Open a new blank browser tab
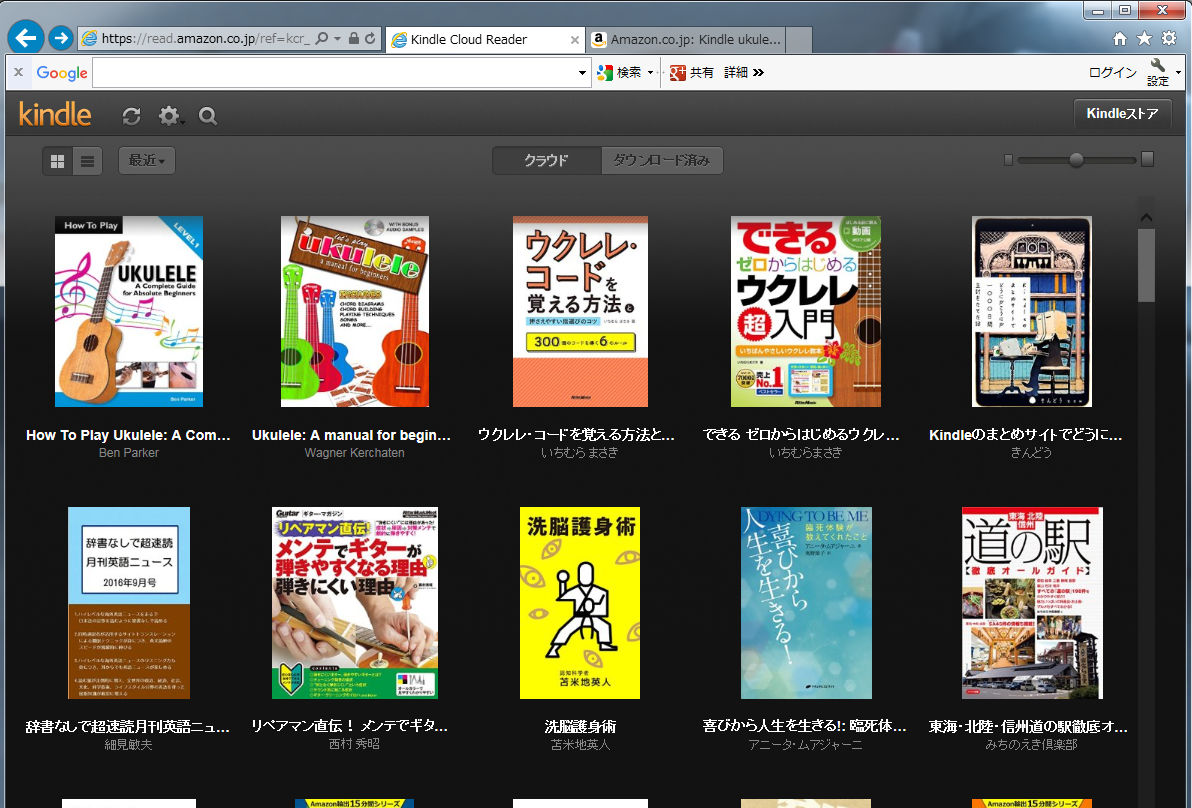Image resolution: width=1192 pixels, height=808 pixels. coord(799,40)
